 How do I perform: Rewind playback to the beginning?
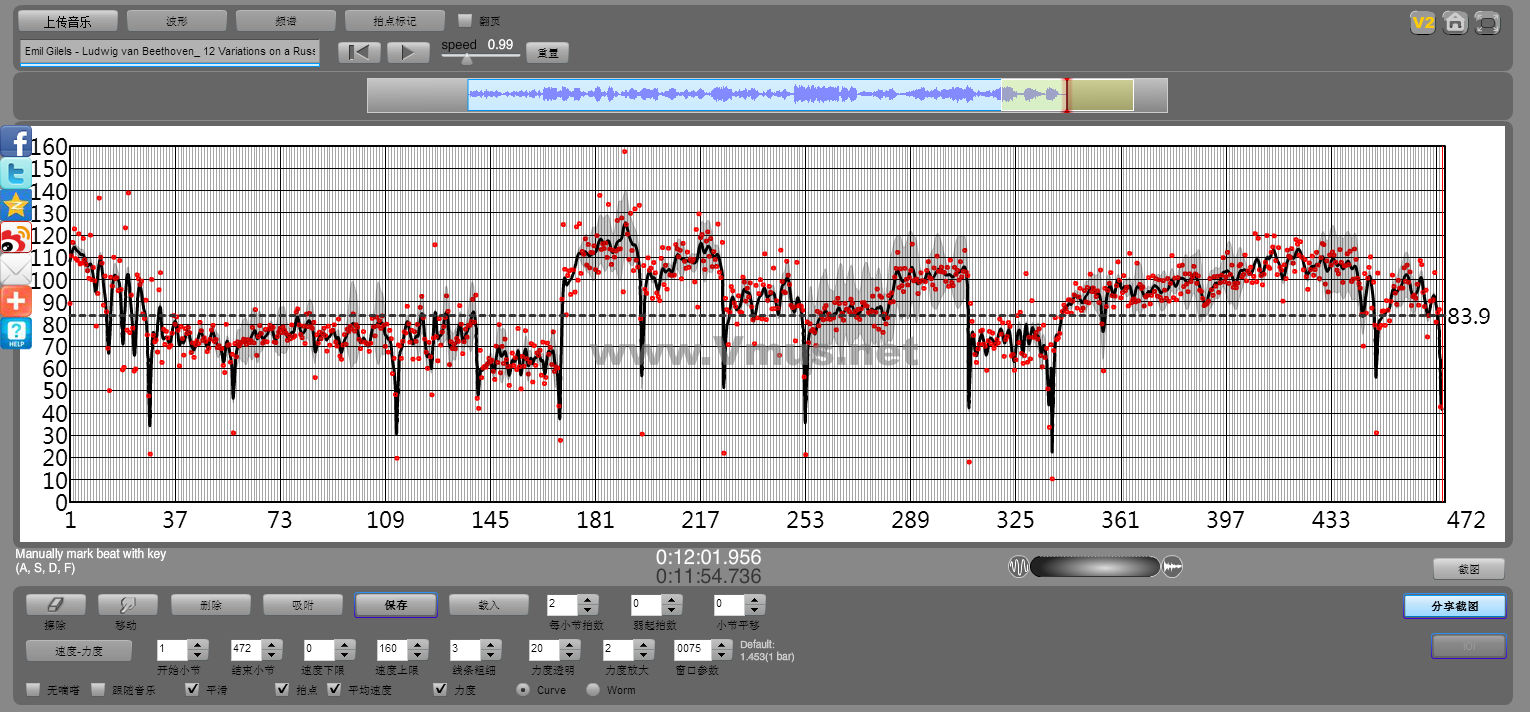[x=359, y=52]
